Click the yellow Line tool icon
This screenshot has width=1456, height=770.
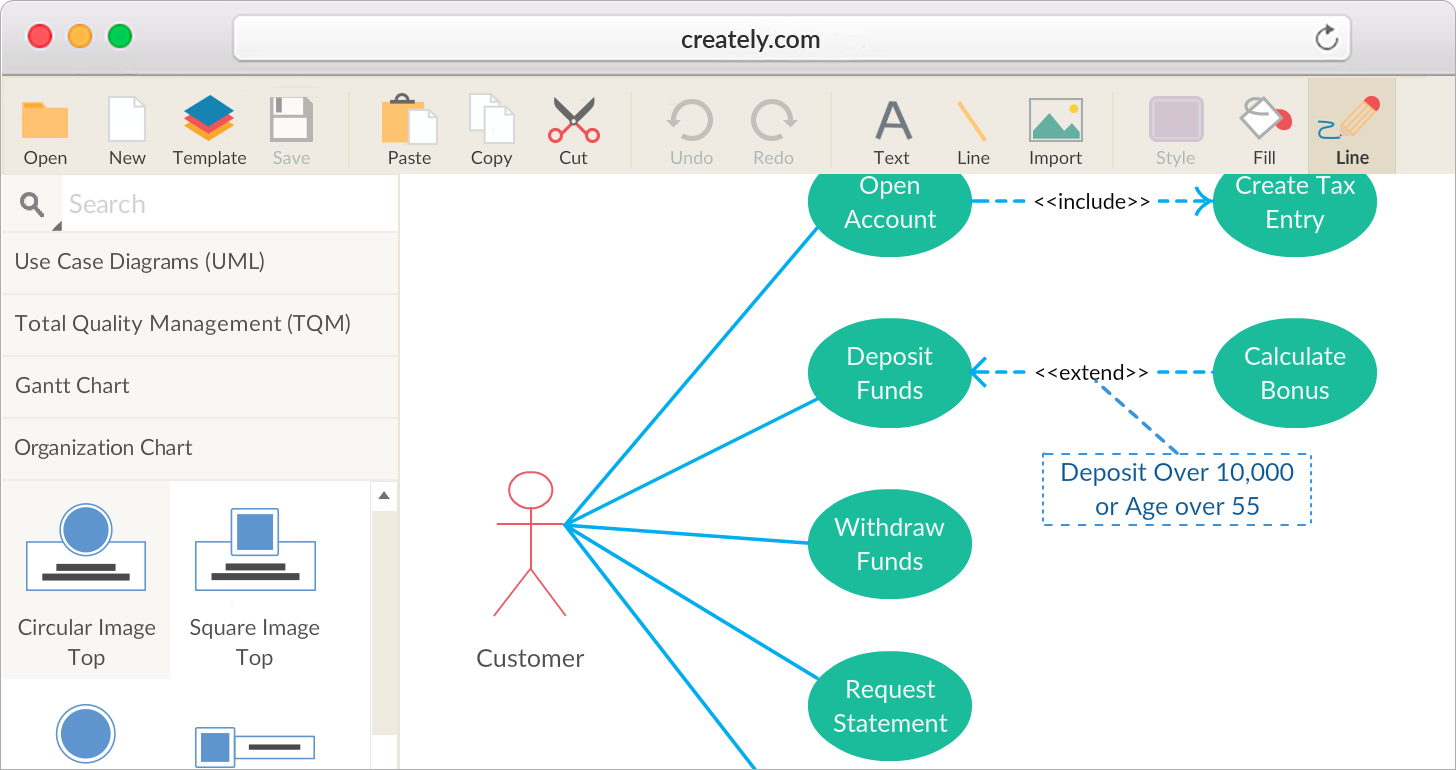(x=972, y=121)
